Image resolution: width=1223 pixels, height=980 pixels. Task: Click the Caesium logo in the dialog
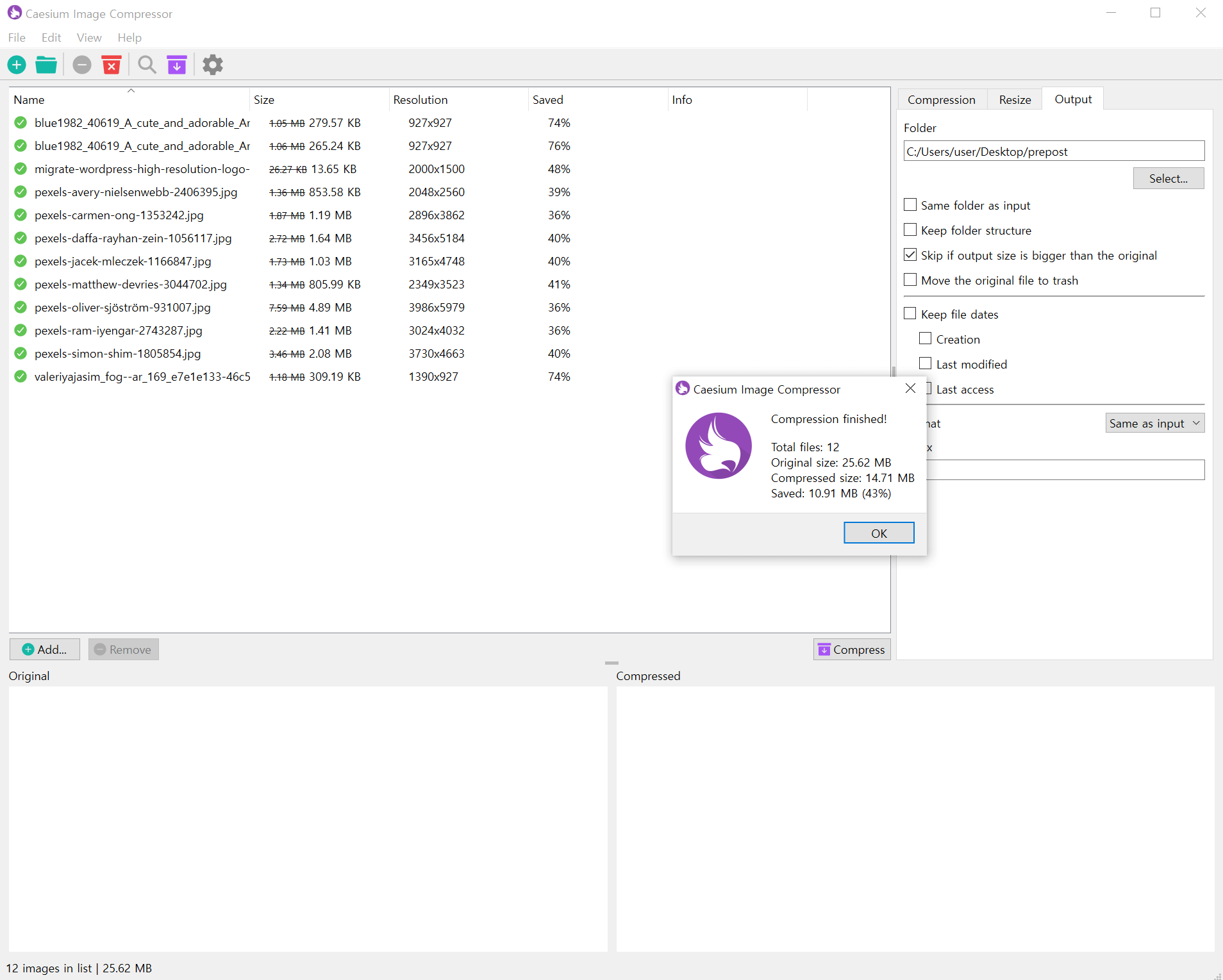[719, 445]
